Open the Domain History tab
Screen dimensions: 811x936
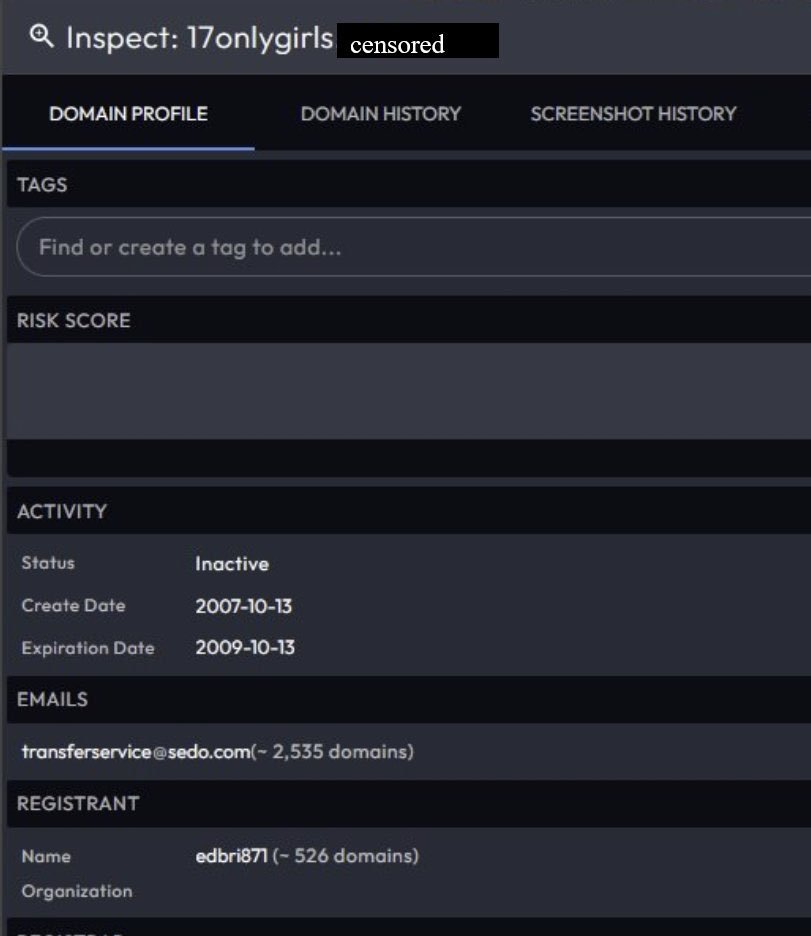[x=380, y=114]
